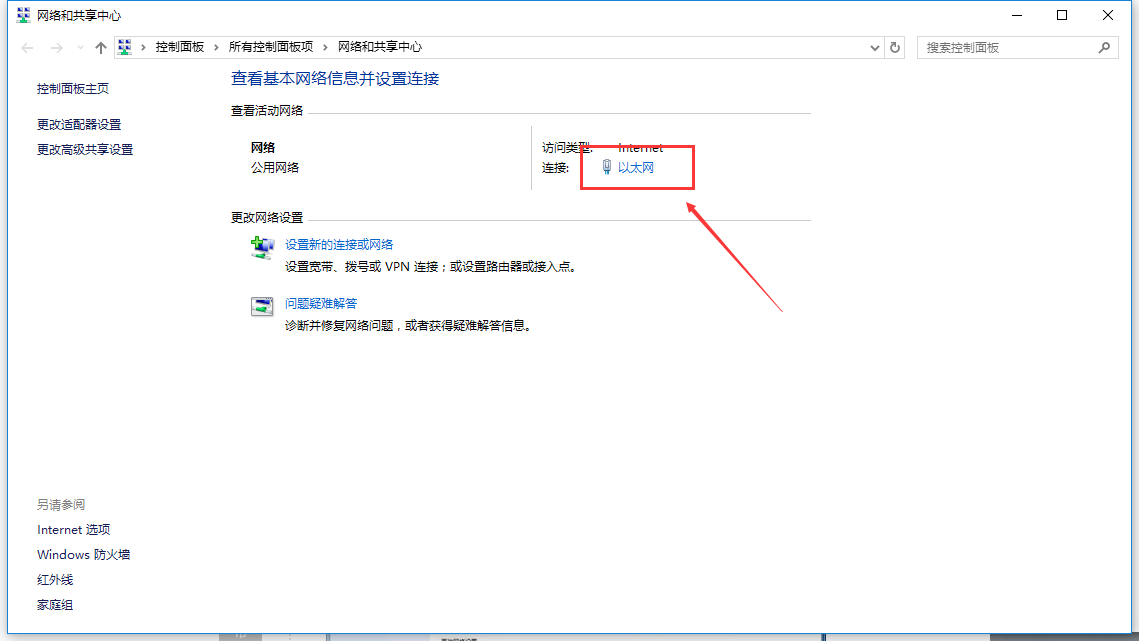The width and height of the screenshot is (1139, 641).
Task: Click the 问题疑难解答 troubleshooting icon
Action: (x=261, y=307)
